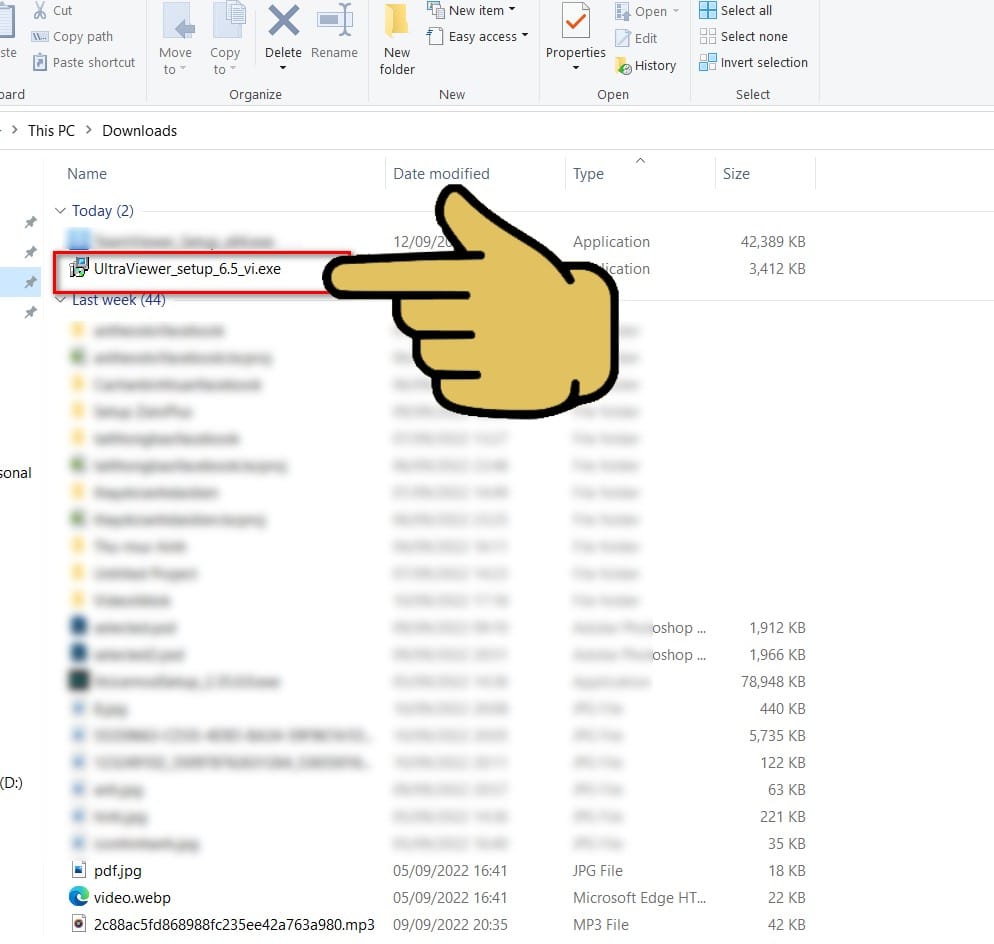Sort files by Type column
Image resolution: width=994 pixels, height=944 pixels.
(588, 174)
